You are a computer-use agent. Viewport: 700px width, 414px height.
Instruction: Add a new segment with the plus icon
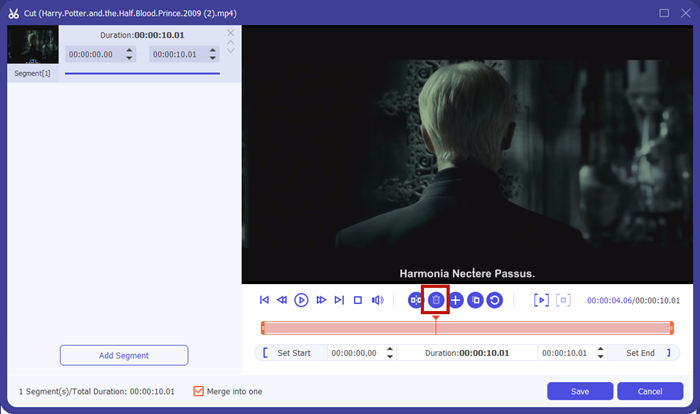(456, 300)
